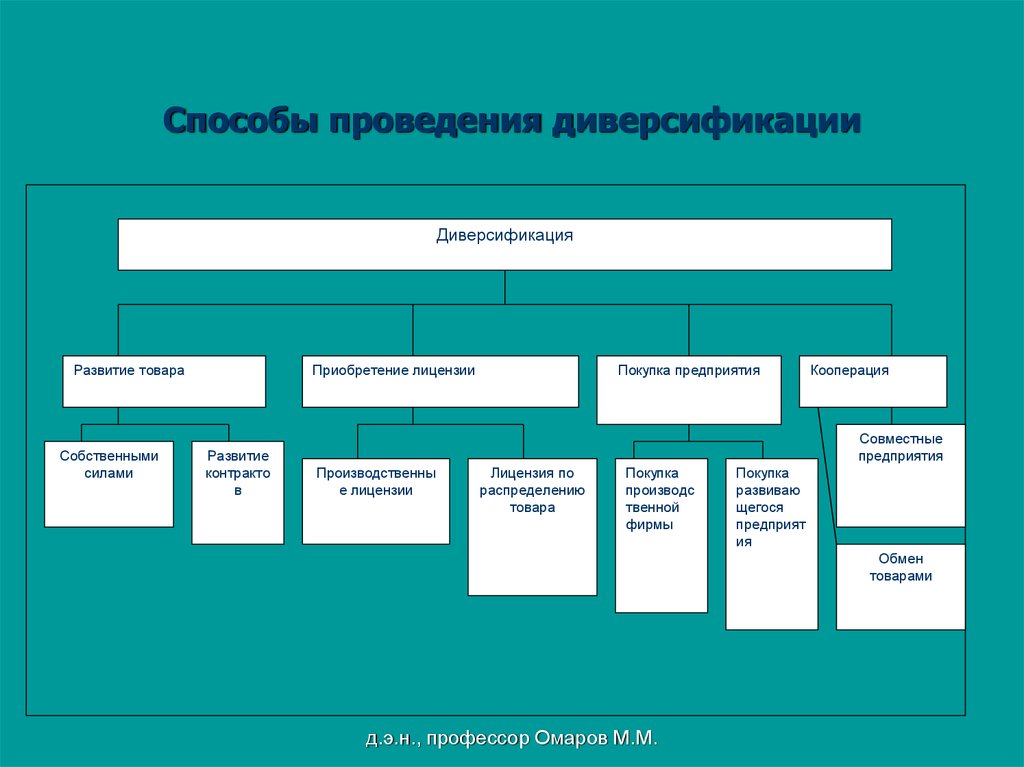
Task: Select 'Покупка развивающегося предприятия' box
Action: tap(772, 544)
